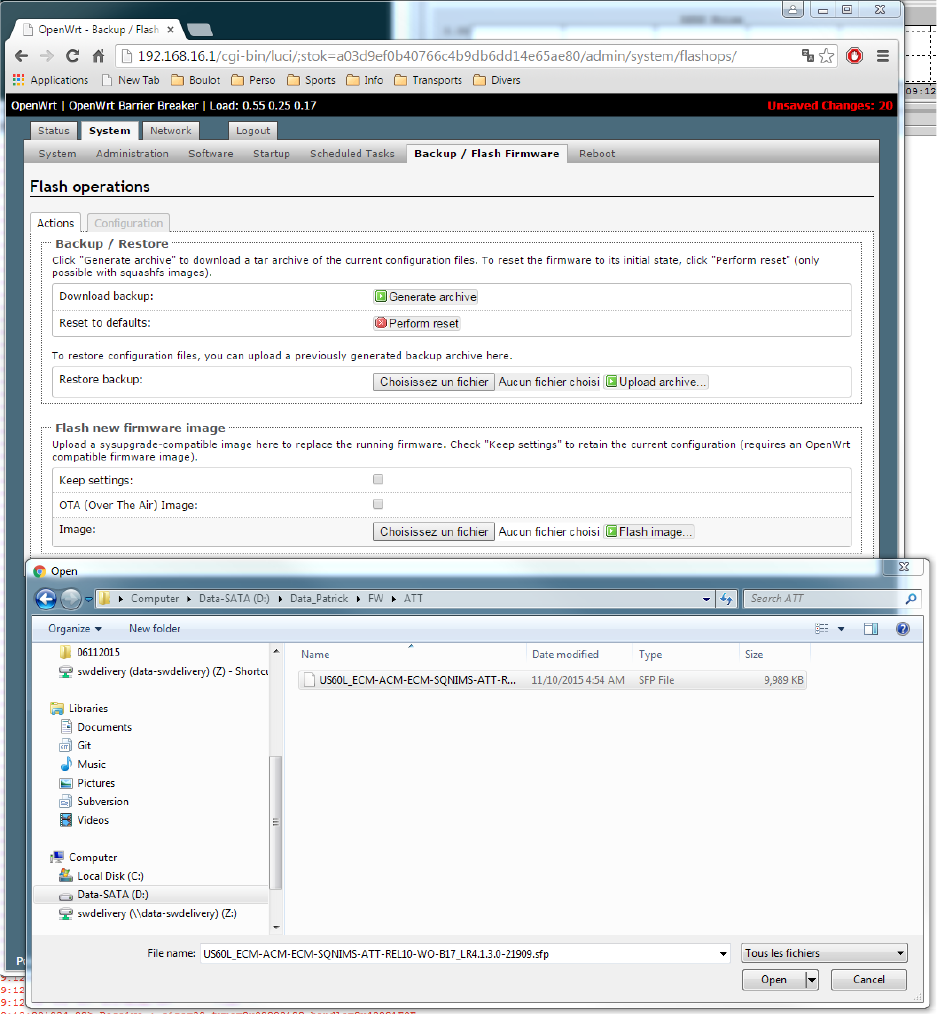The width and height of the screenshot is (937, 1014).
Task: Select Music library
Action: [x=91, y=764]
